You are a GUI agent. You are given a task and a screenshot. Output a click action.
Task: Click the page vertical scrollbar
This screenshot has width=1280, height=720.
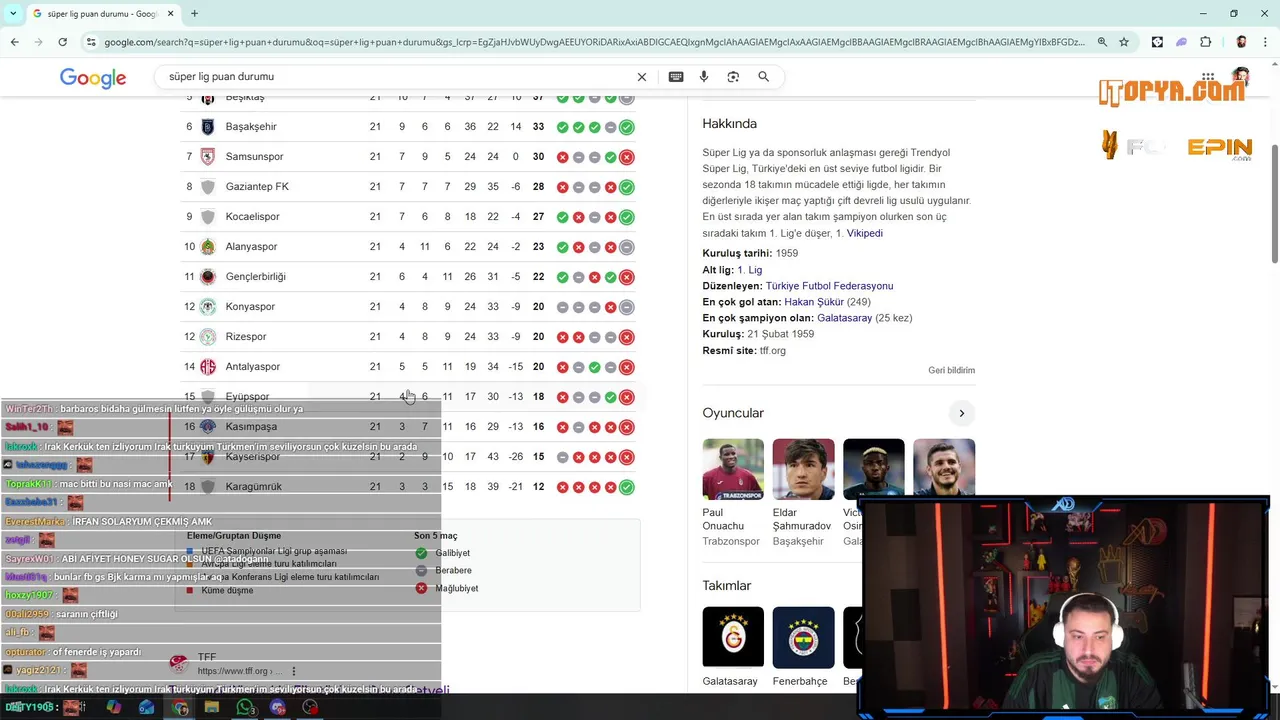(1274, 205)
